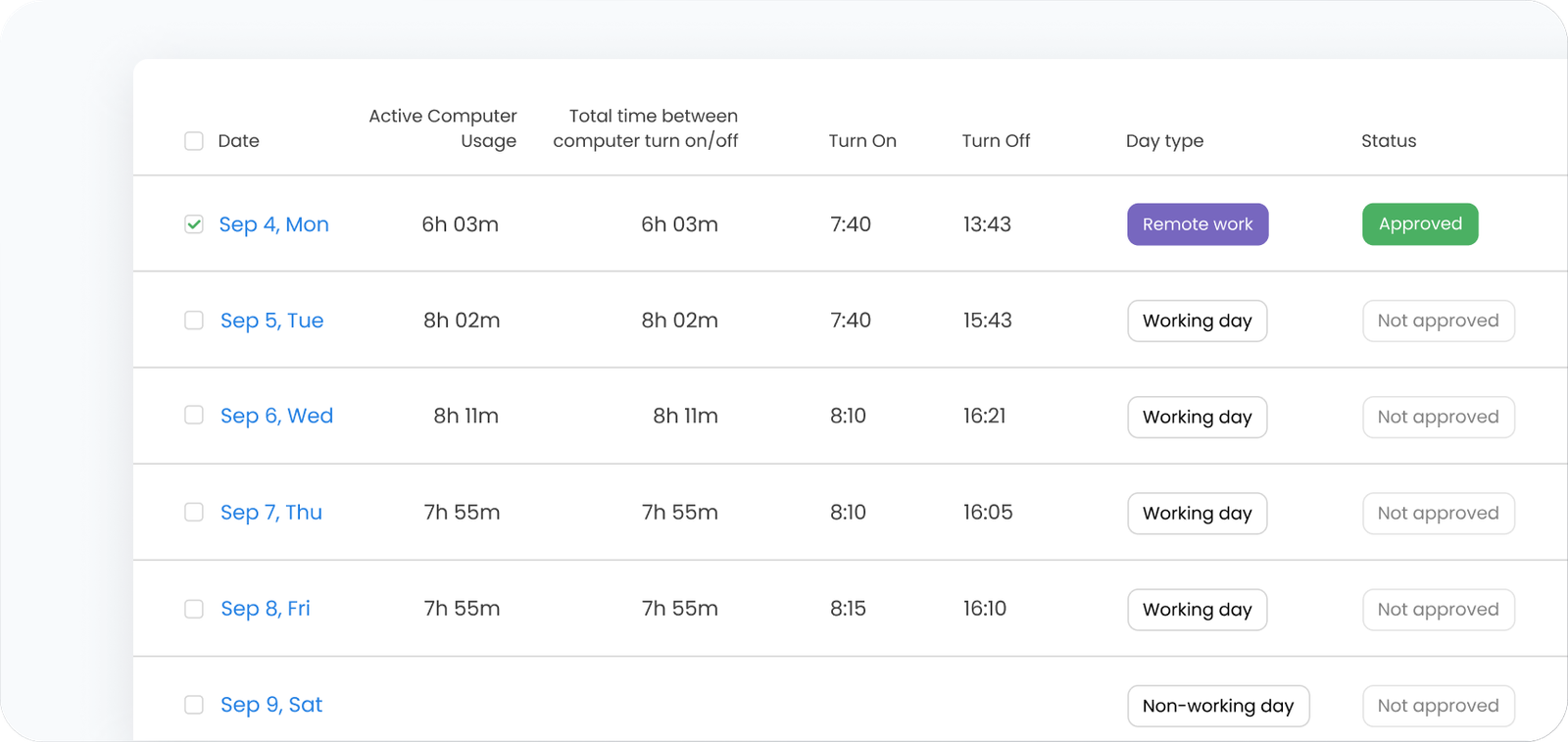Open the Non-working day type selector
This screenshot has width=1568, height=742.
[x=1217, y=706]
